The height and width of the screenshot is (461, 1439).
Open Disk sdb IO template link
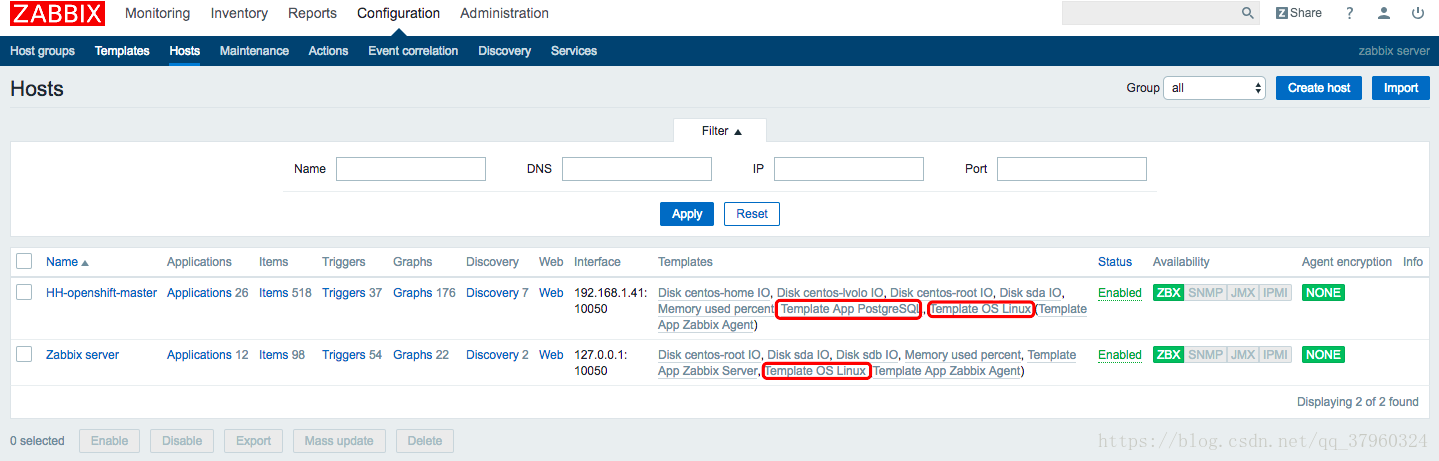[x=866, y=355]
